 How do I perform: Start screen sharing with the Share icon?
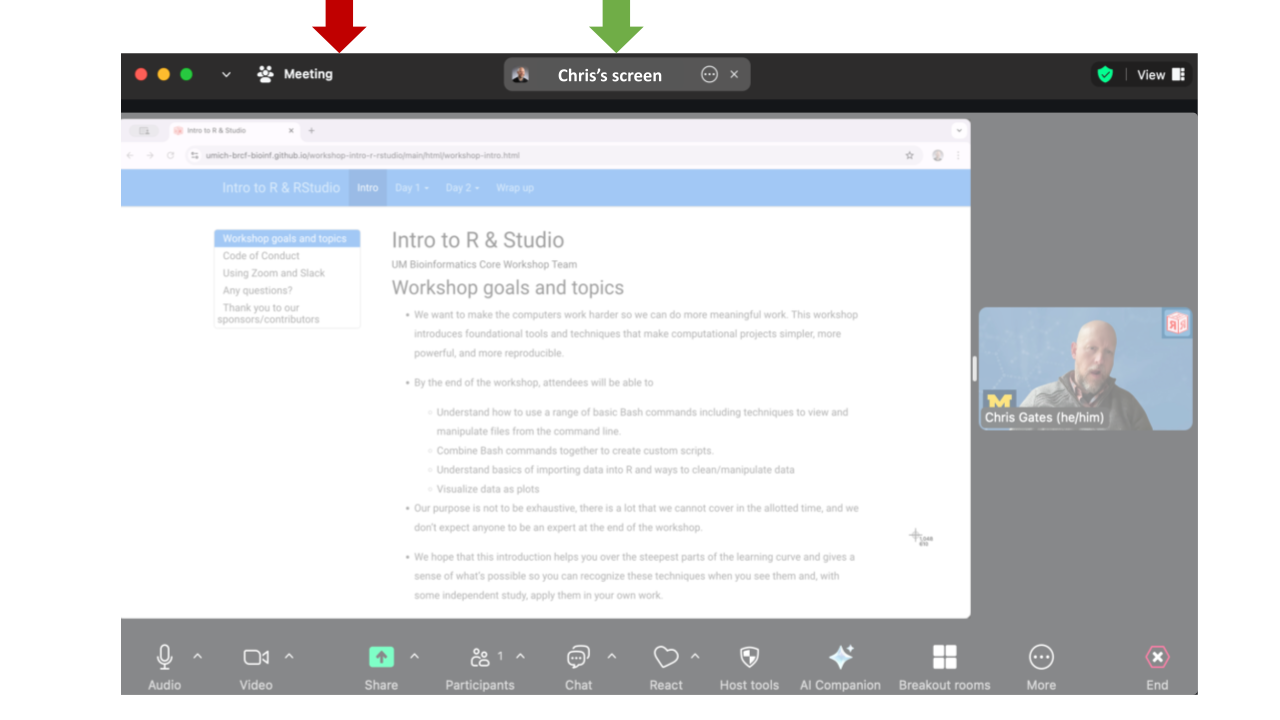(381, 657)
